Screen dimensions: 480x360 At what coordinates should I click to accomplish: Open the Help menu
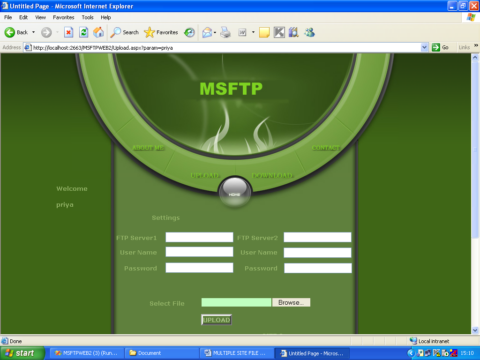click(106, 17)
